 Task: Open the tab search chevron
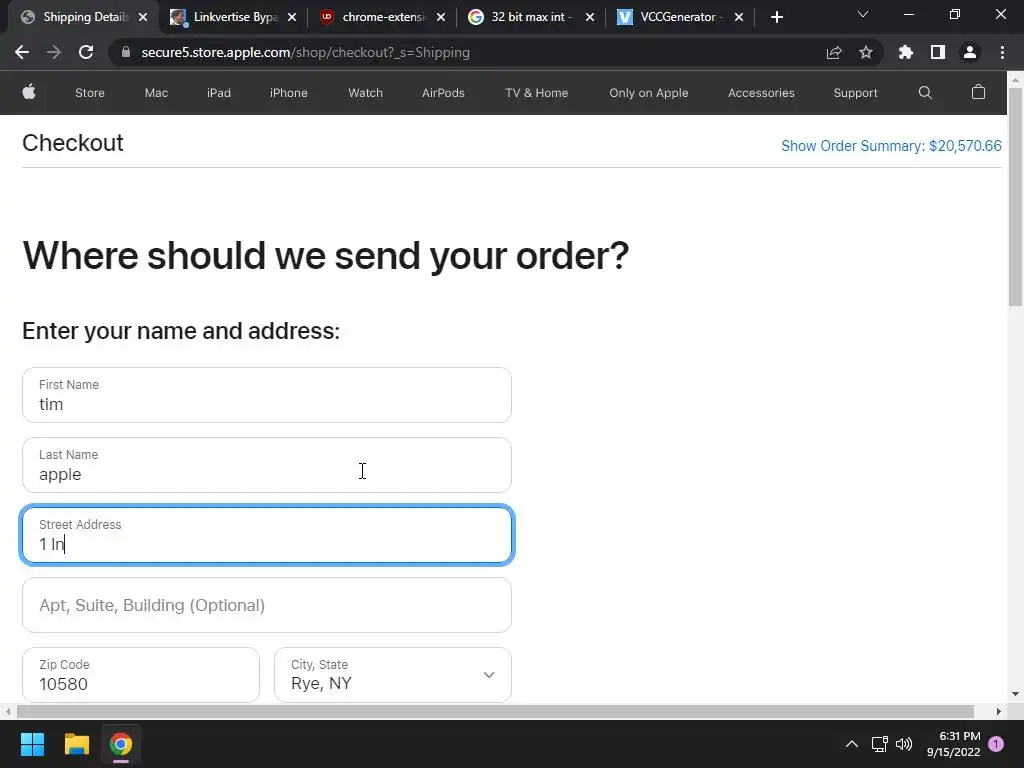point(863,14)
